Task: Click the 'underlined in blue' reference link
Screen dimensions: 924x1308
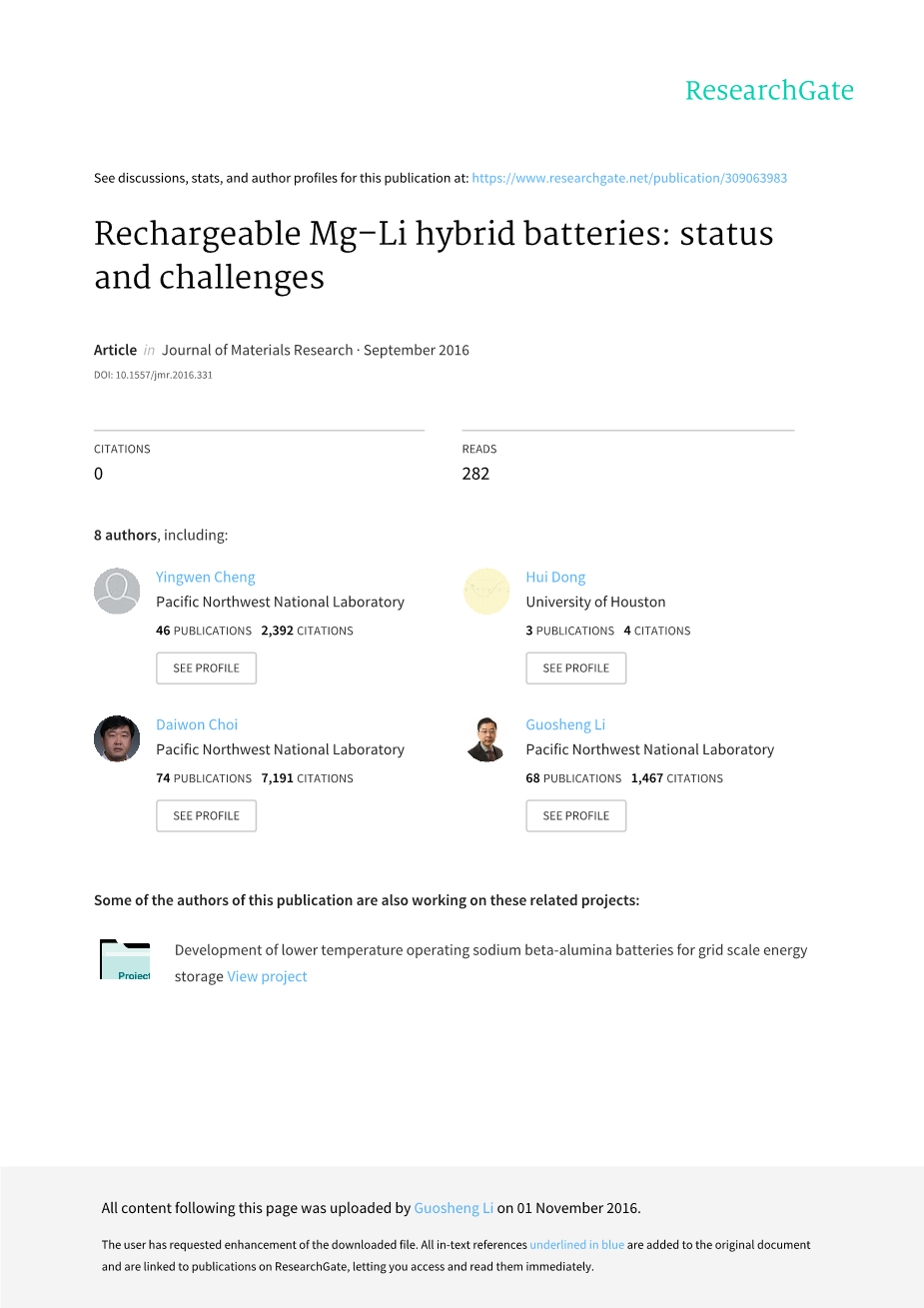Action: coord(576,1245)
